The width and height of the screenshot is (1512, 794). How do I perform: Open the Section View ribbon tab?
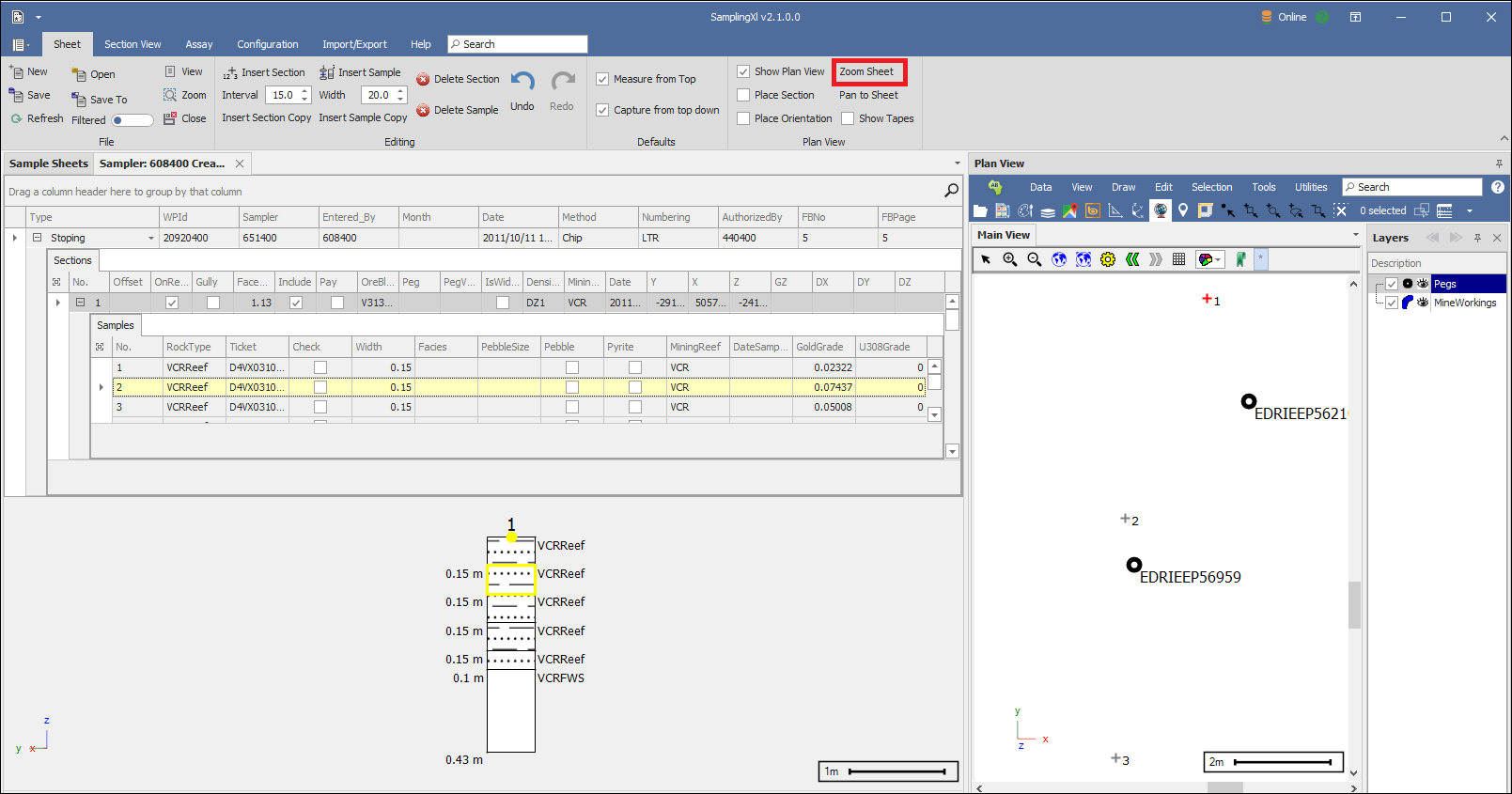click(132, 44)
